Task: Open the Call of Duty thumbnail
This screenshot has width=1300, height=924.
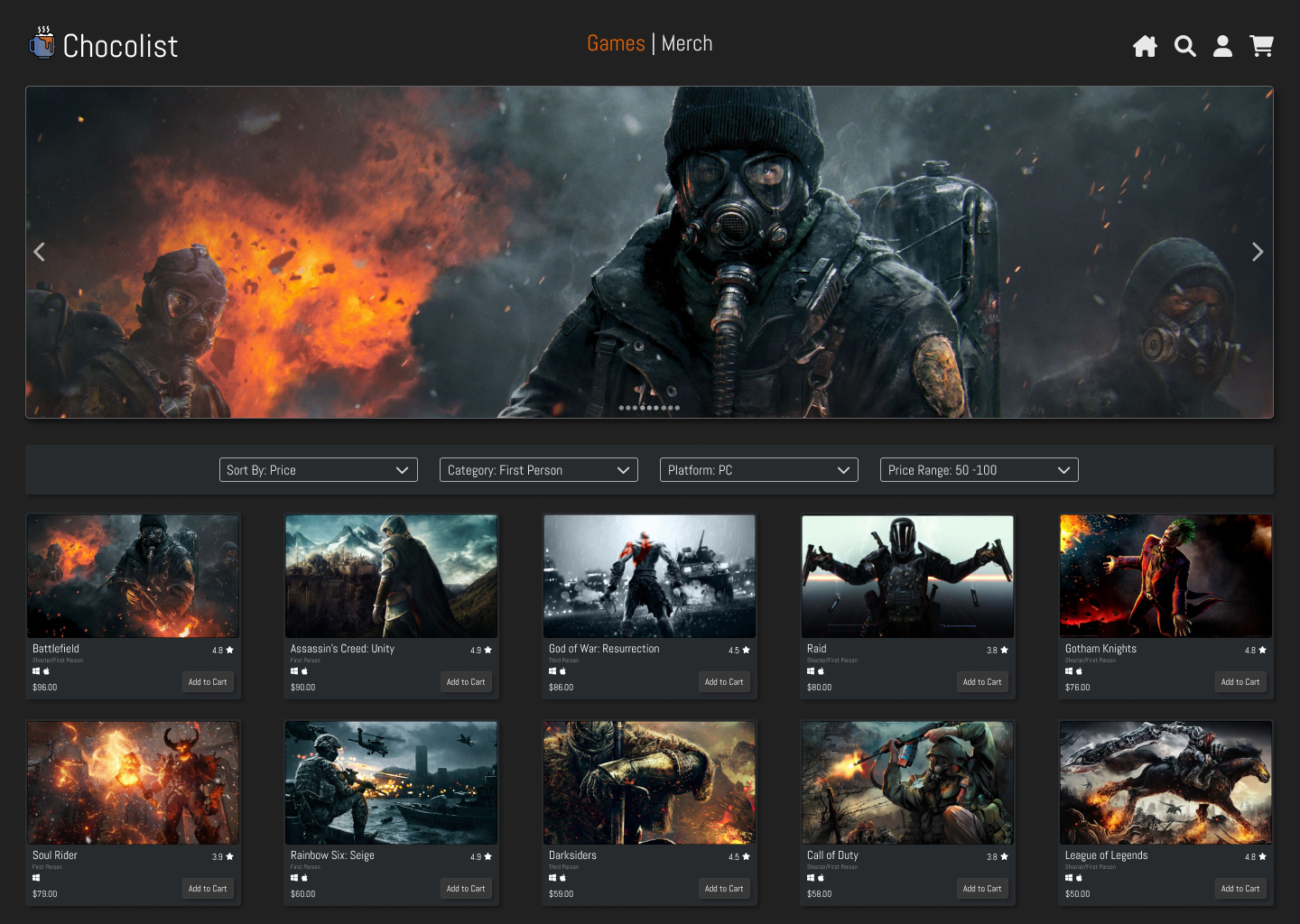Action: click(x=908, y=783)
